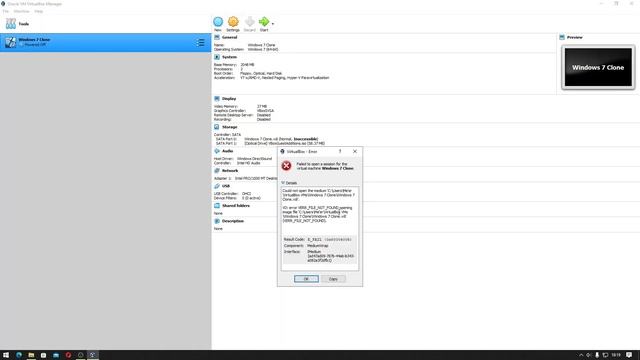Click the New virtual machine icon
The height and width of the screenshot is (360, 640).
(218, 22)
